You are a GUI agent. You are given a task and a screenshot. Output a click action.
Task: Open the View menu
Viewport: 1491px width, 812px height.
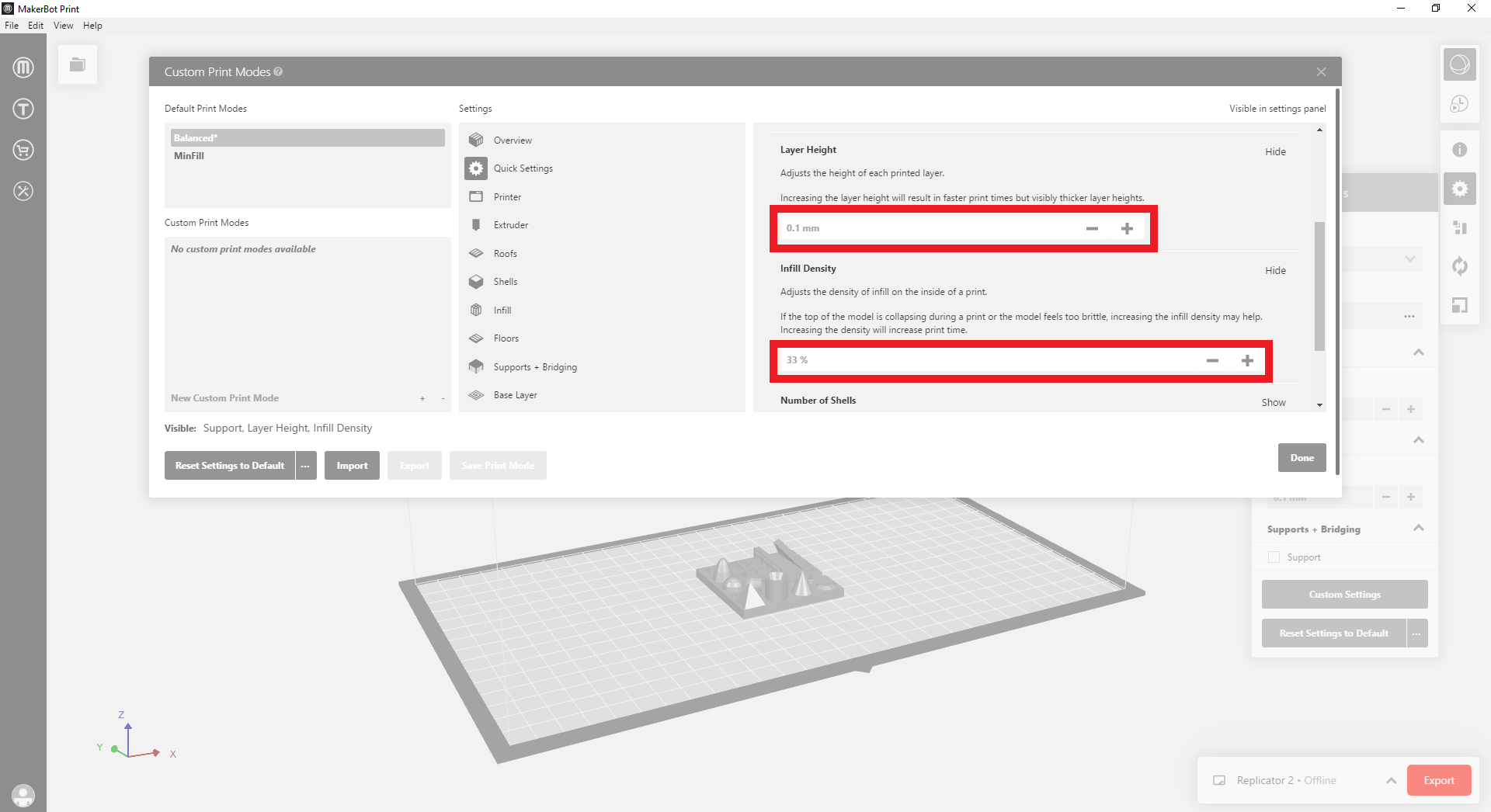[63, 26]
